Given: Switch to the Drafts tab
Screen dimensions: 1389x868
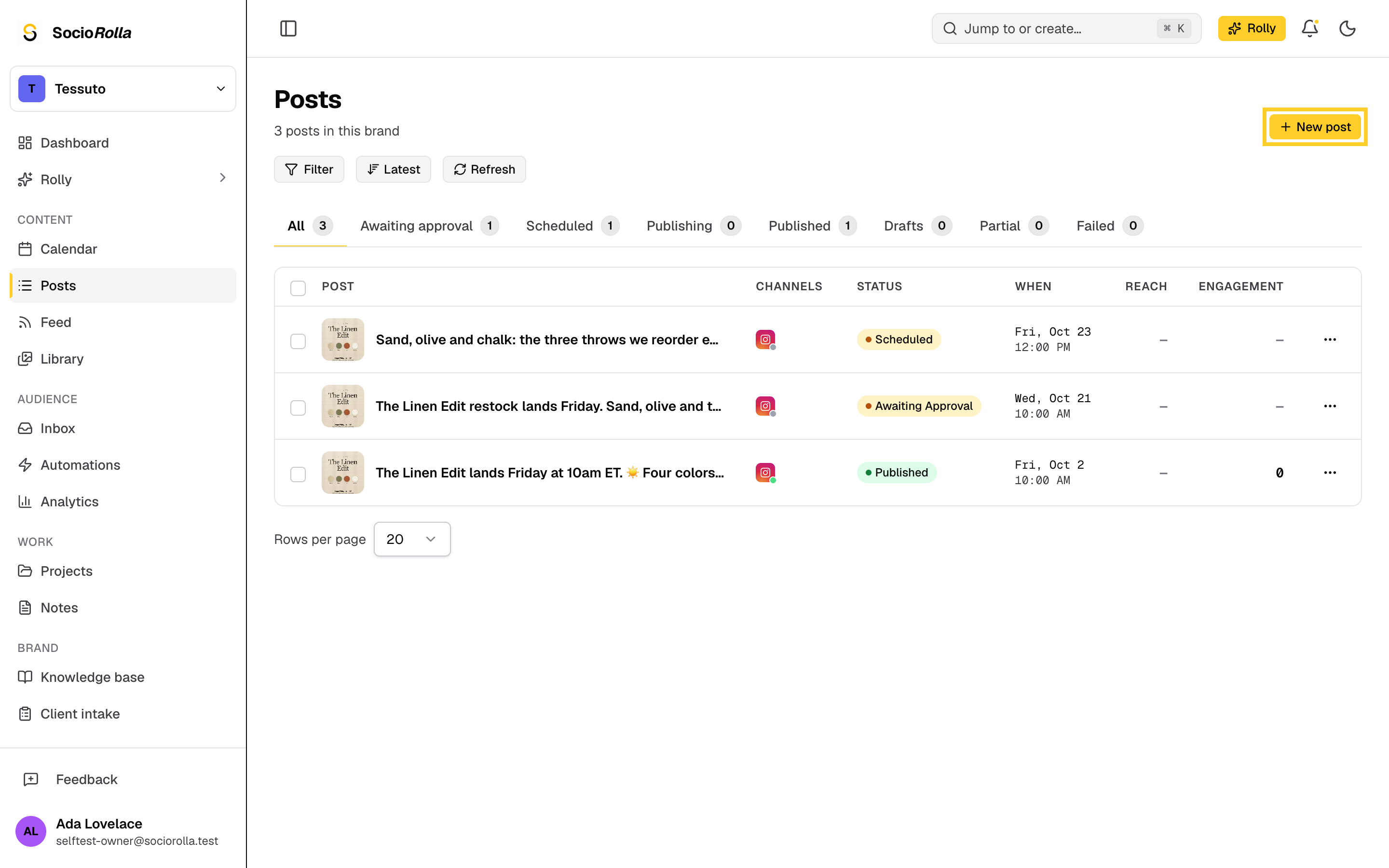Looking at the screenshot, I should tap(918, 226).
